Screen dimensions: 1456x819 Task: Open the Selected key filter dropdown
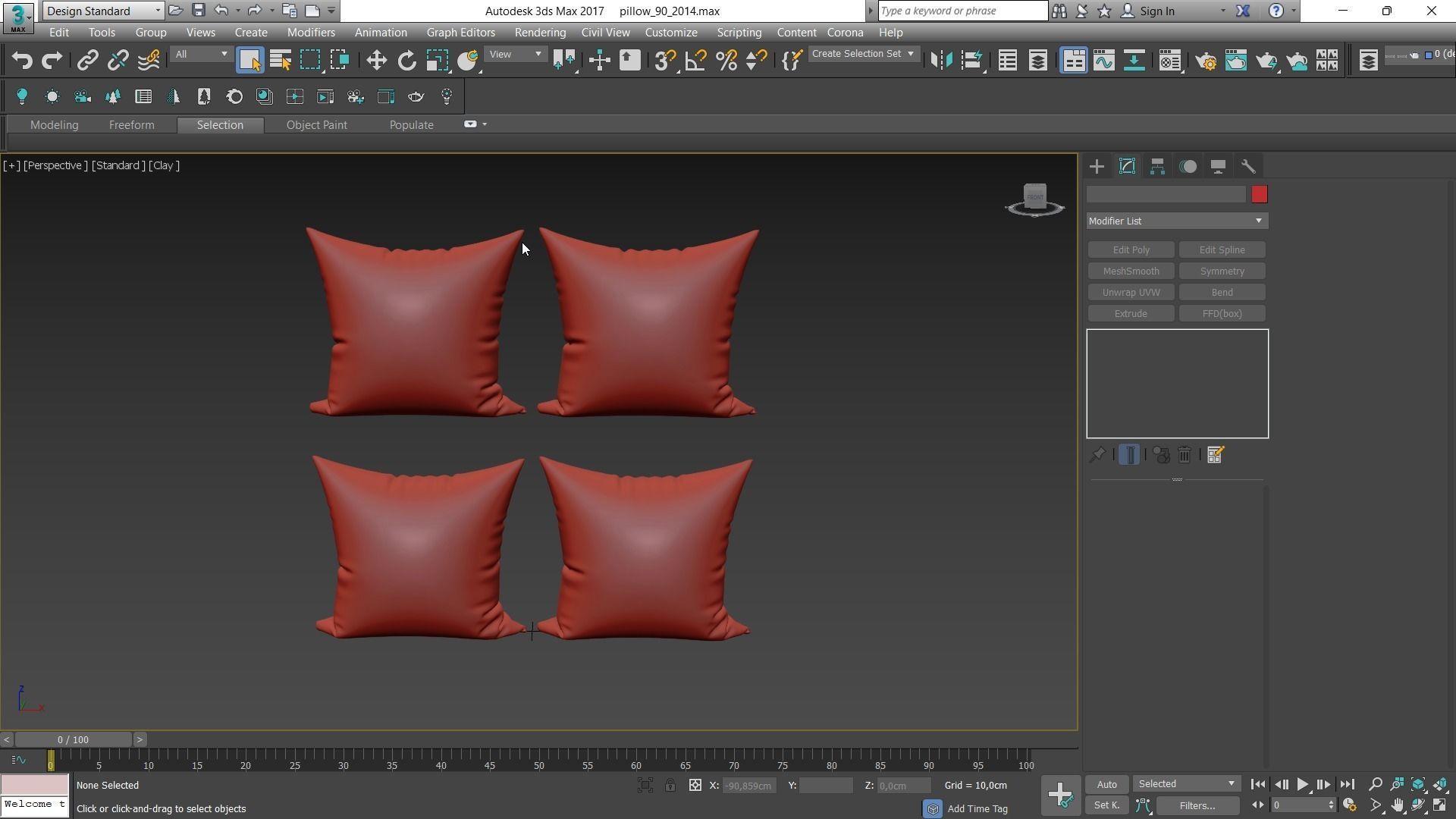coord(1186,784)
